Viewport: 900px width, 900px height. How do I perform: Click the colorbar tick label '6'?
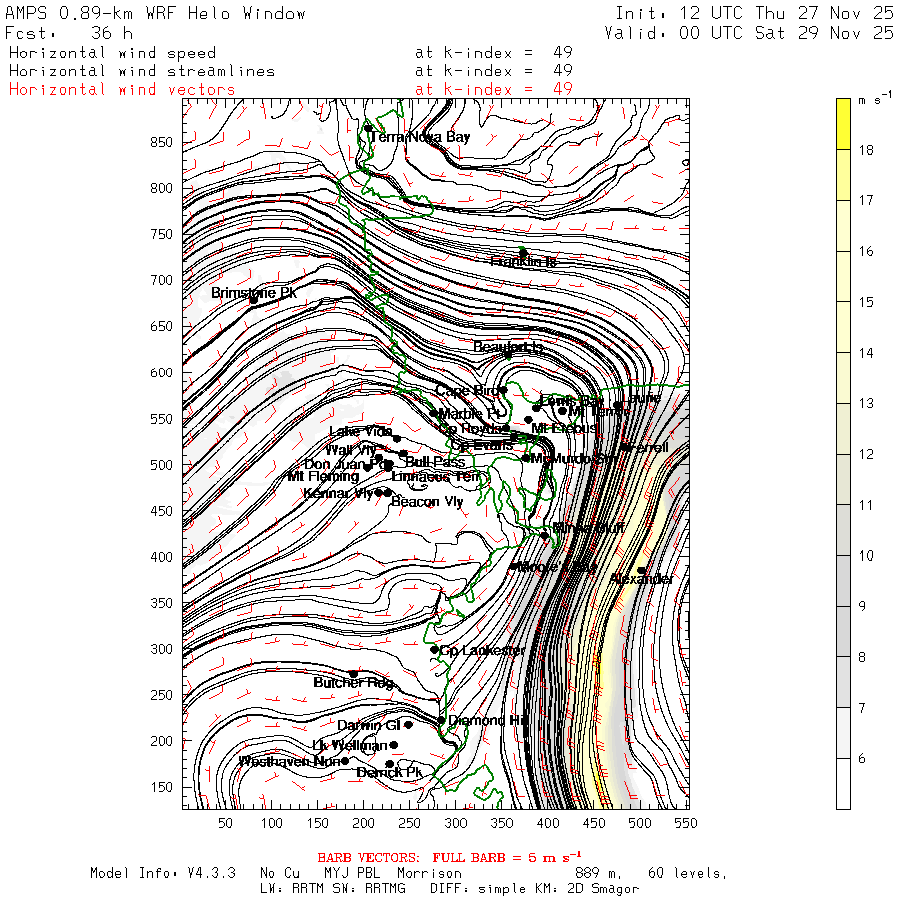pos(862,759)
